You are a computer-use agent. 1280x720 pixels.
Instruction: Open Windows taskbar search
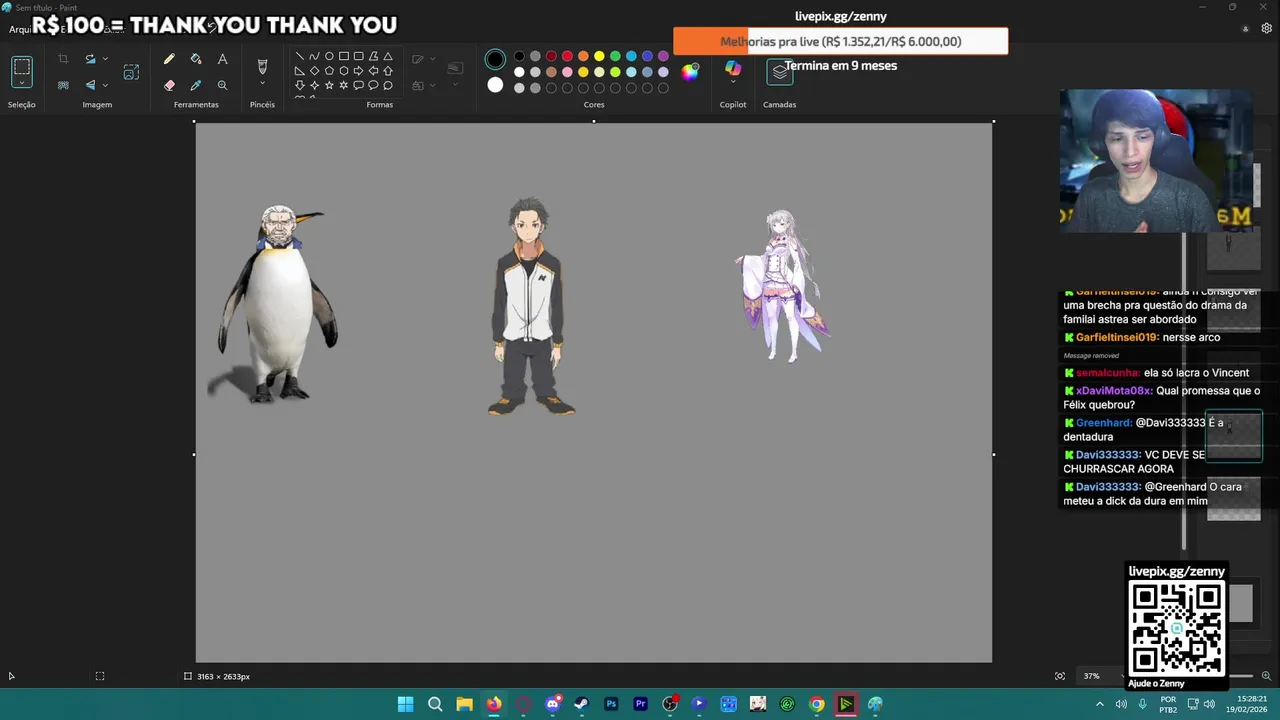point(435,704)
